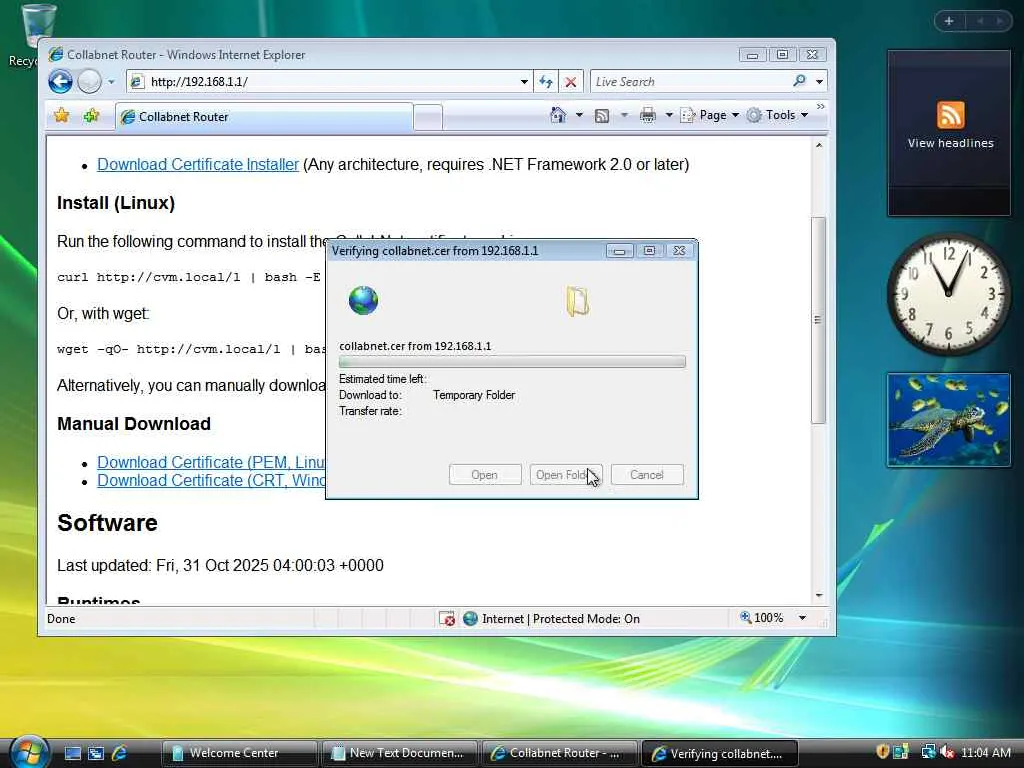
Task: Expand the Feeds dropdown arrow
Action: click(x=624, y=116)
